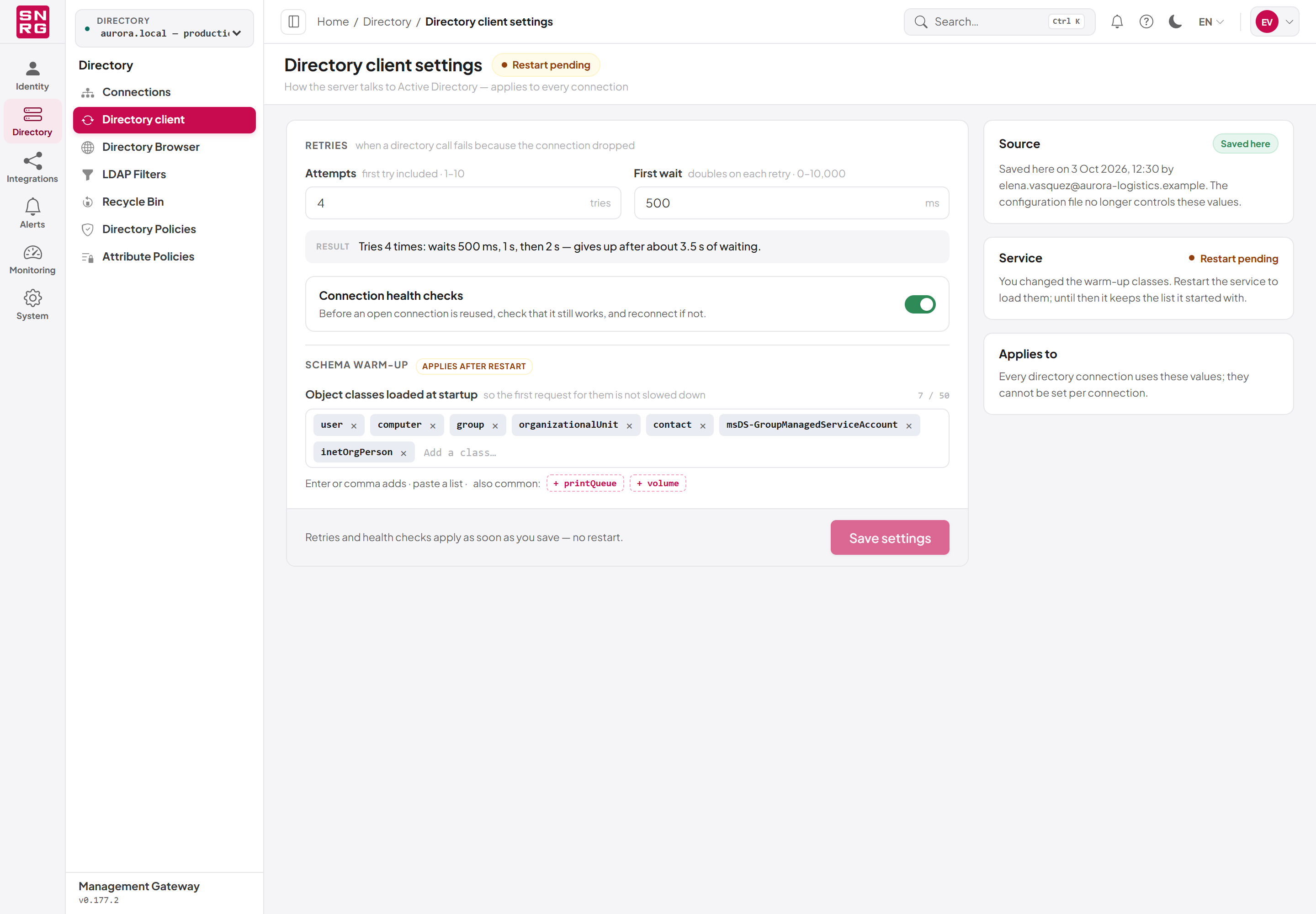The image size is (1316, 914).
Task: Toggle the sidebar panel icon
Action: click(293, 22)
